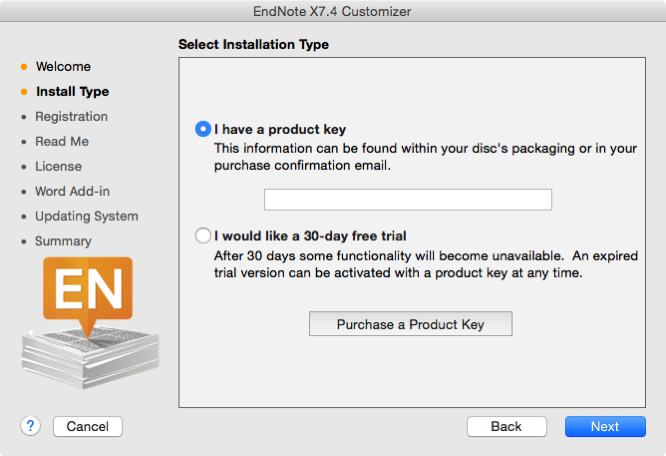666x456 pixels.
Task: Click the blue help question mark icon
Action: 30,426
